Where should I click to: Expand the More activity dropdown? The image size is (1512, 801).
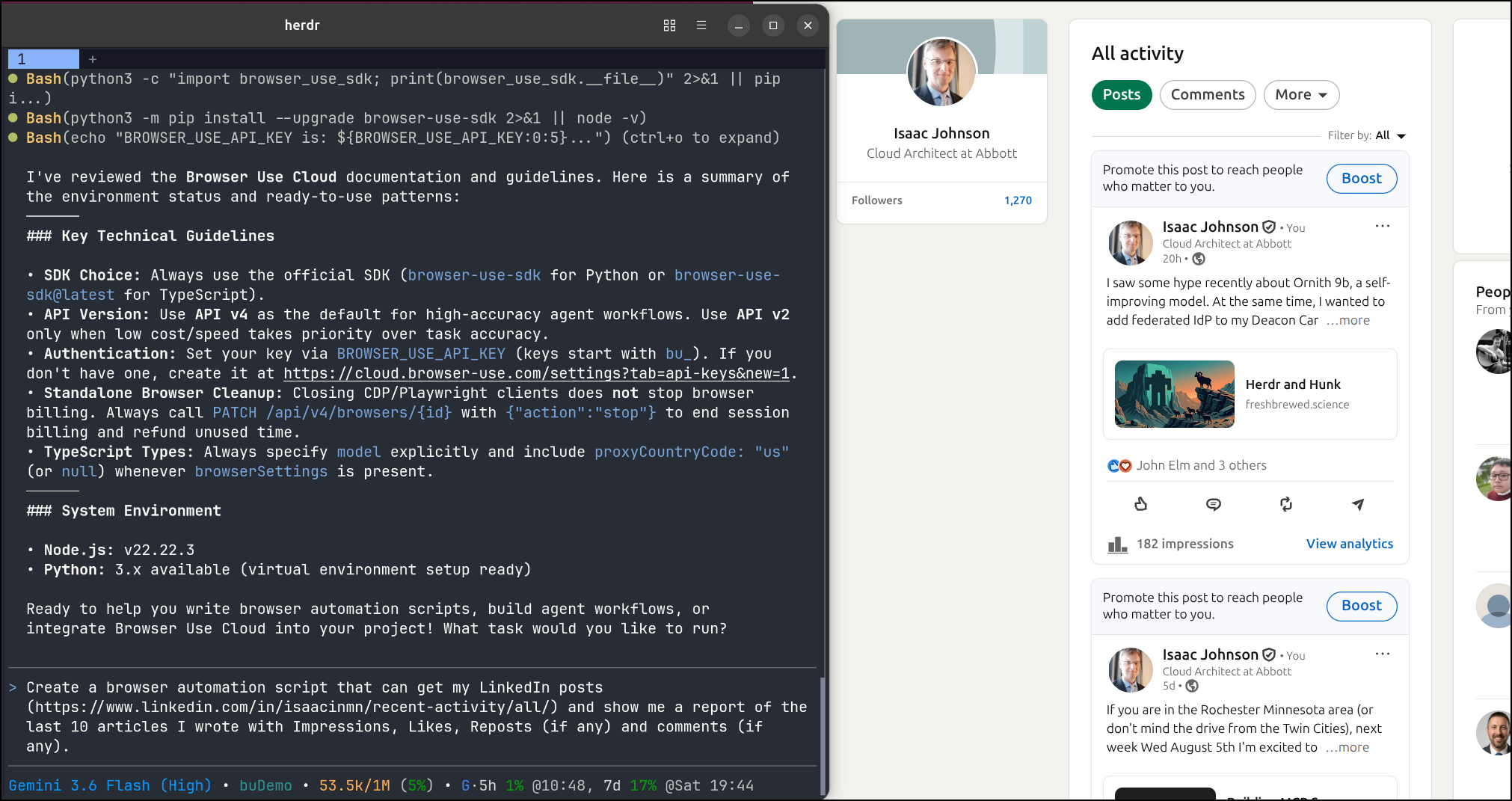1301,95
